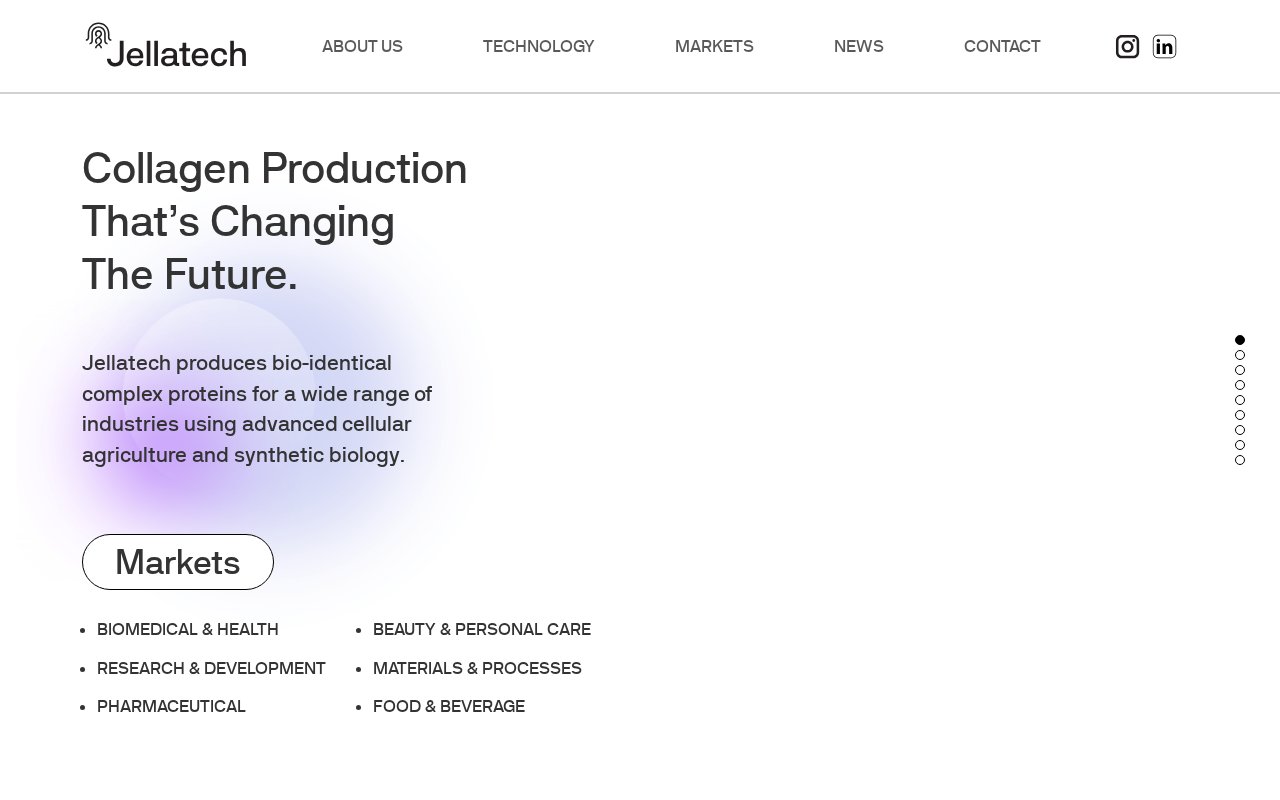1280x800 pixels.
Task: Click the Jellatech logo
Action: click(x=166, y=45)
